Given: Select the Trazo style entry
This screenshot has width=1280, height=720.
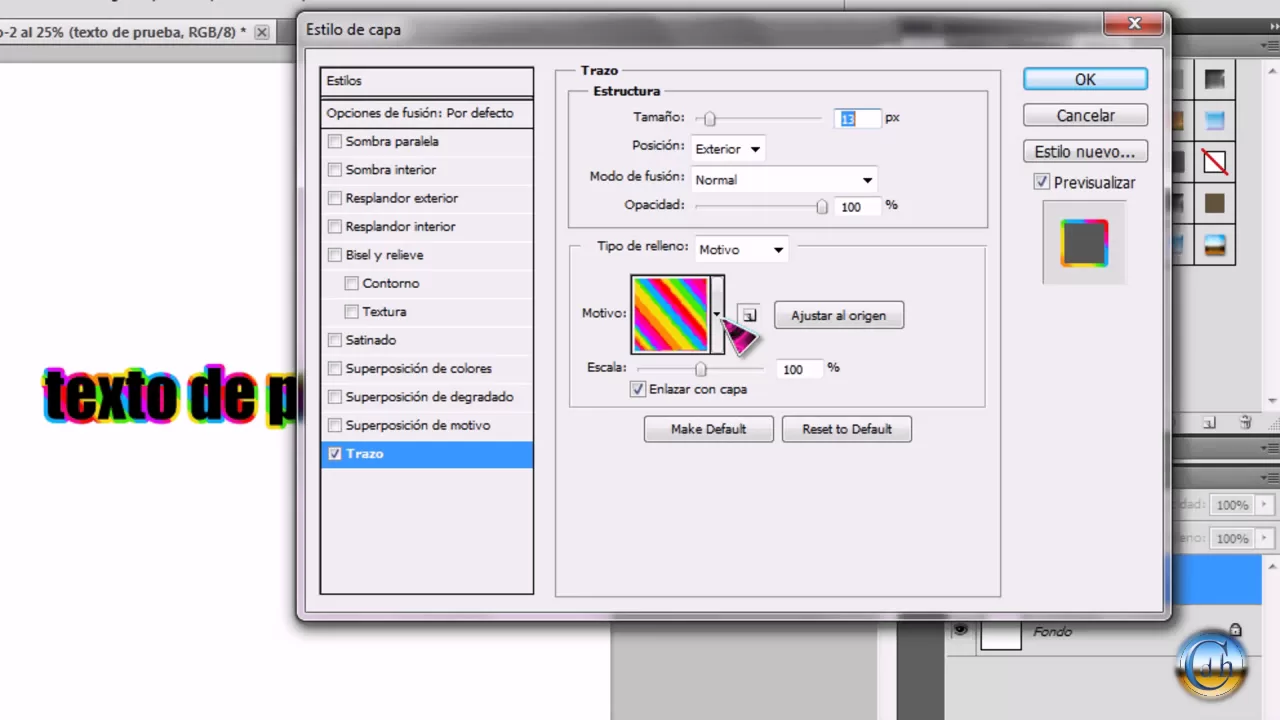Looking at the screenshot, I should coord(426,454).
